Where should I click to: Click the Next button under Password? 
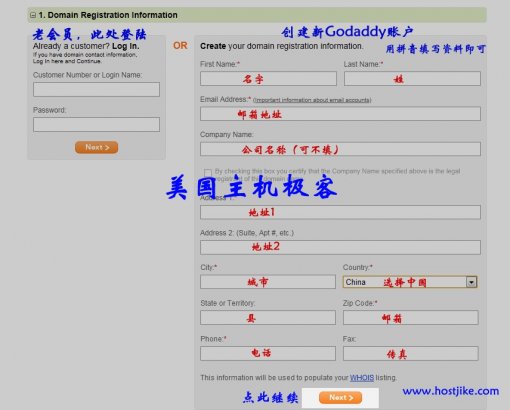point(97,147)
